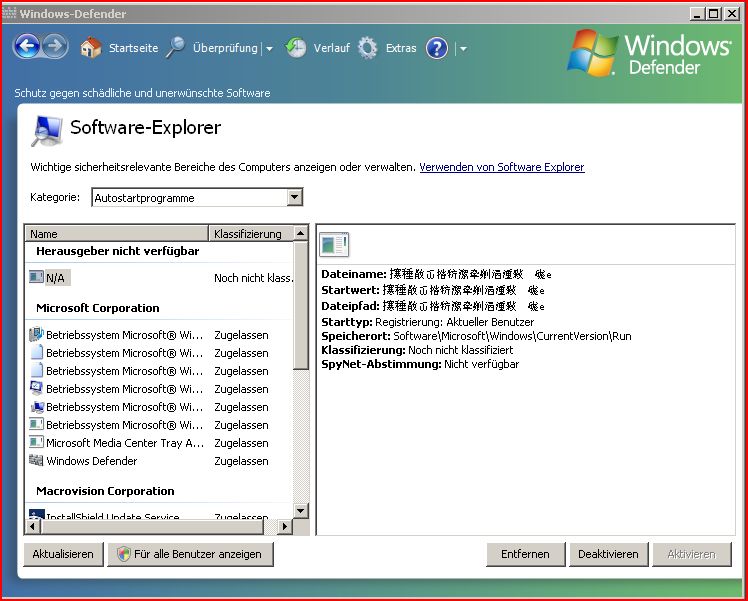Screen dimensions: 748x601
Task: Select Microsoft Media Center Tray A... row
Action: pyautogui.click(x=161, y=443)
